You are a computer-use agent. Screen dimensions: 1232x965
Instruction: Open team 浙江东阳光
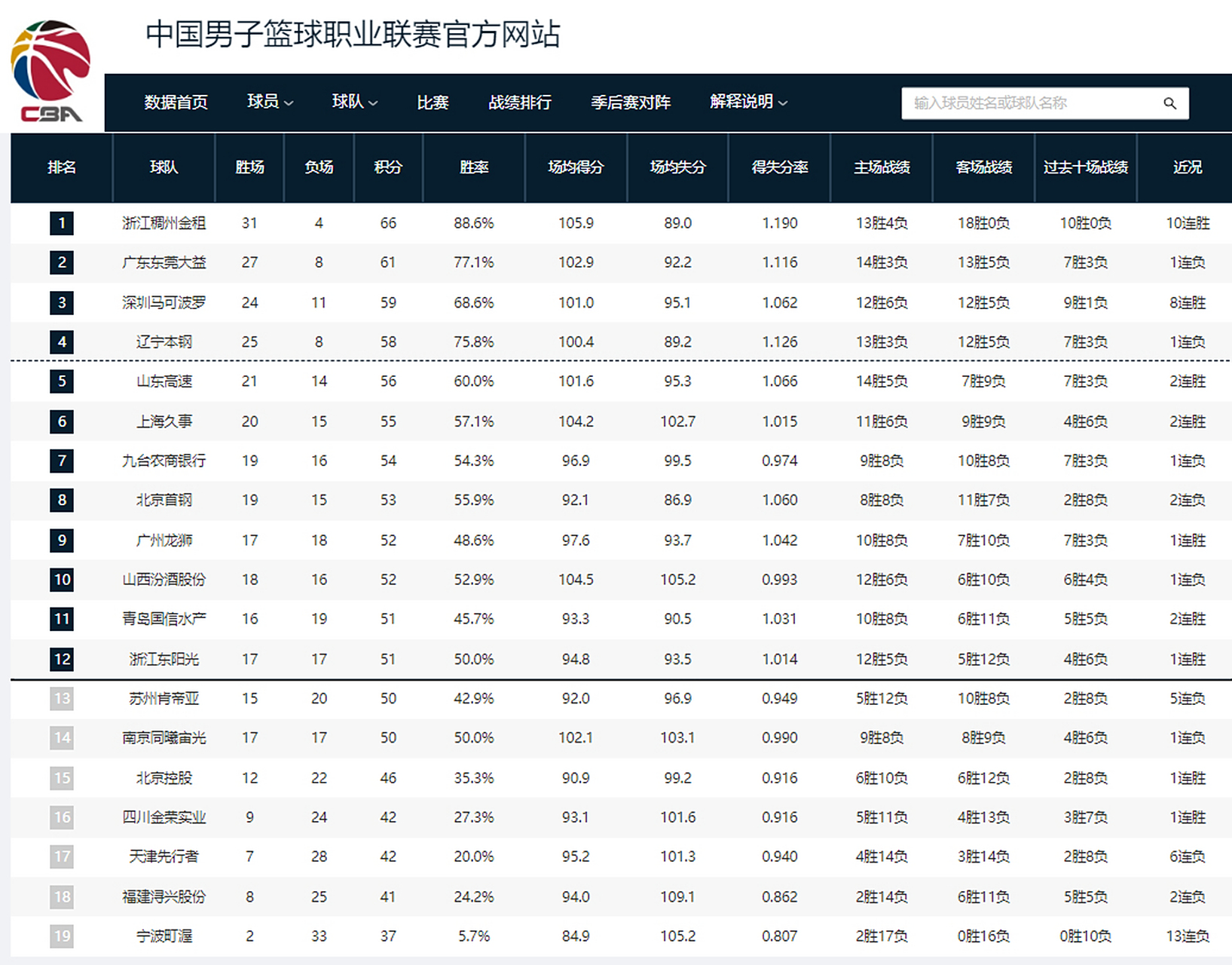click(164, 659)
